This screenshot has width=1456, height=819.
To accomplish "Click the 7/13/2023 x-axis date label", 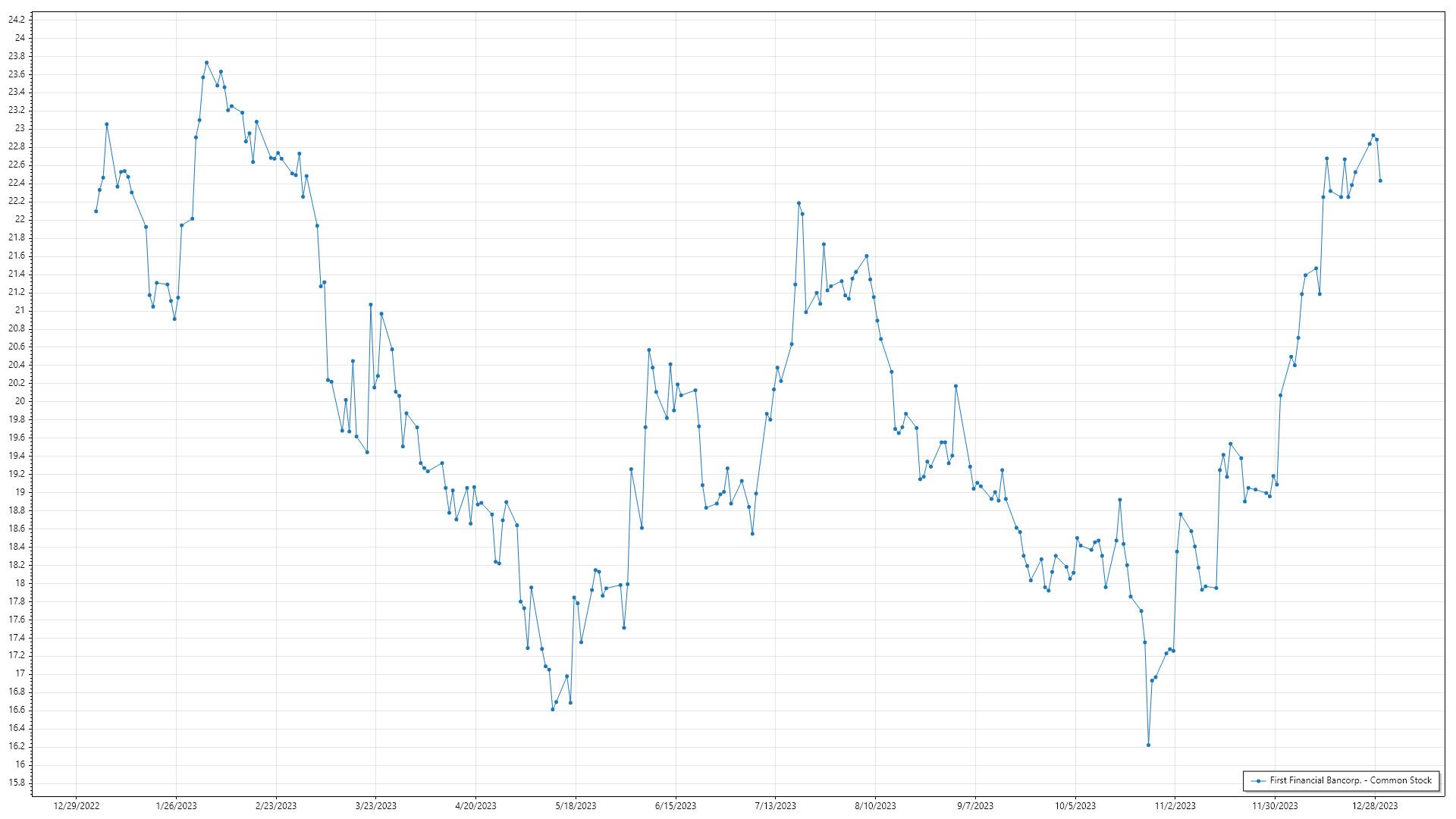I will click(x=775, y=806).
